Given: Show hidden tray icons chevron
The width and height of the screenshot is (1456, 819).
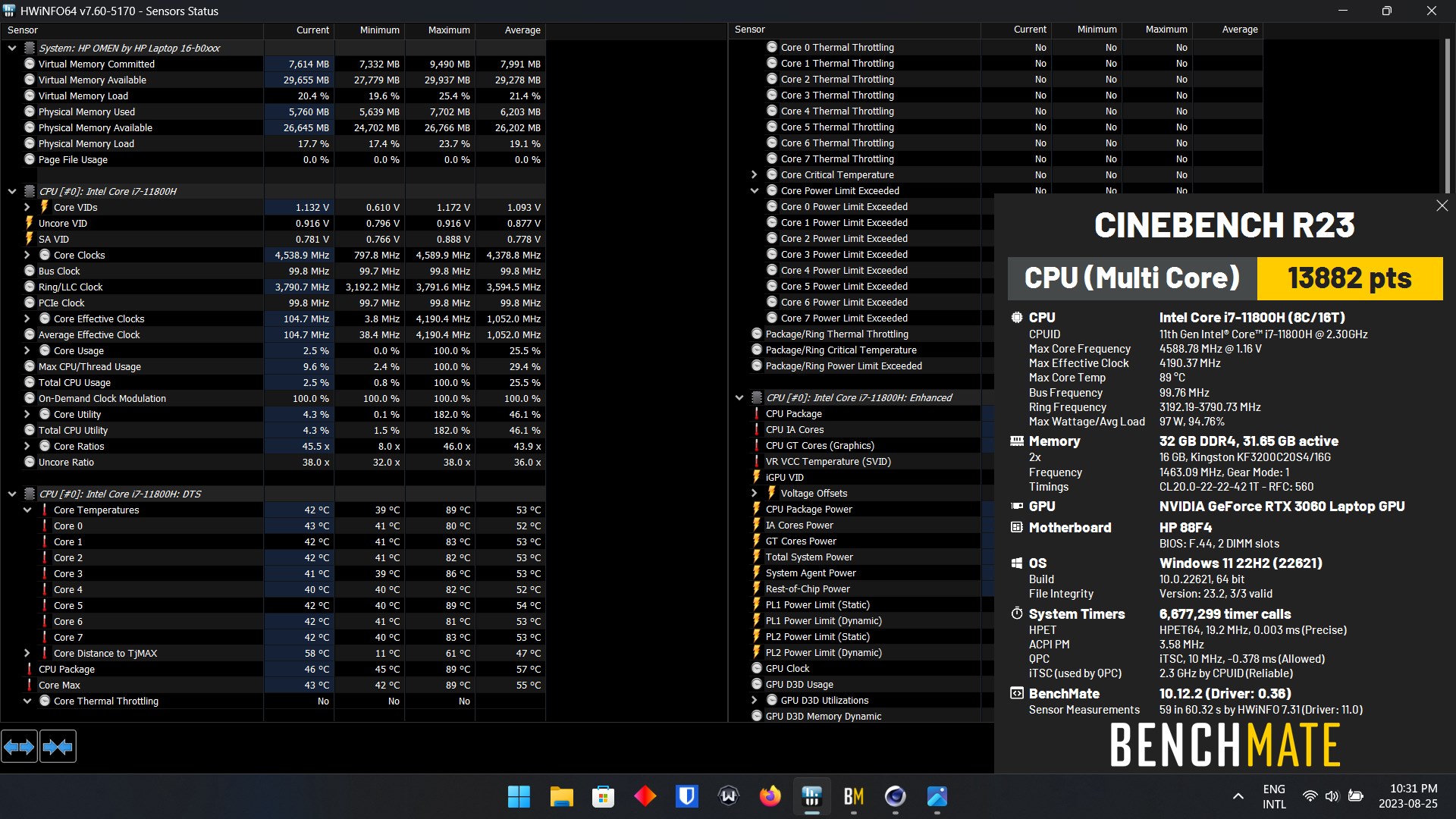Looking at the screenshot, I should (x=1238, y=796).
